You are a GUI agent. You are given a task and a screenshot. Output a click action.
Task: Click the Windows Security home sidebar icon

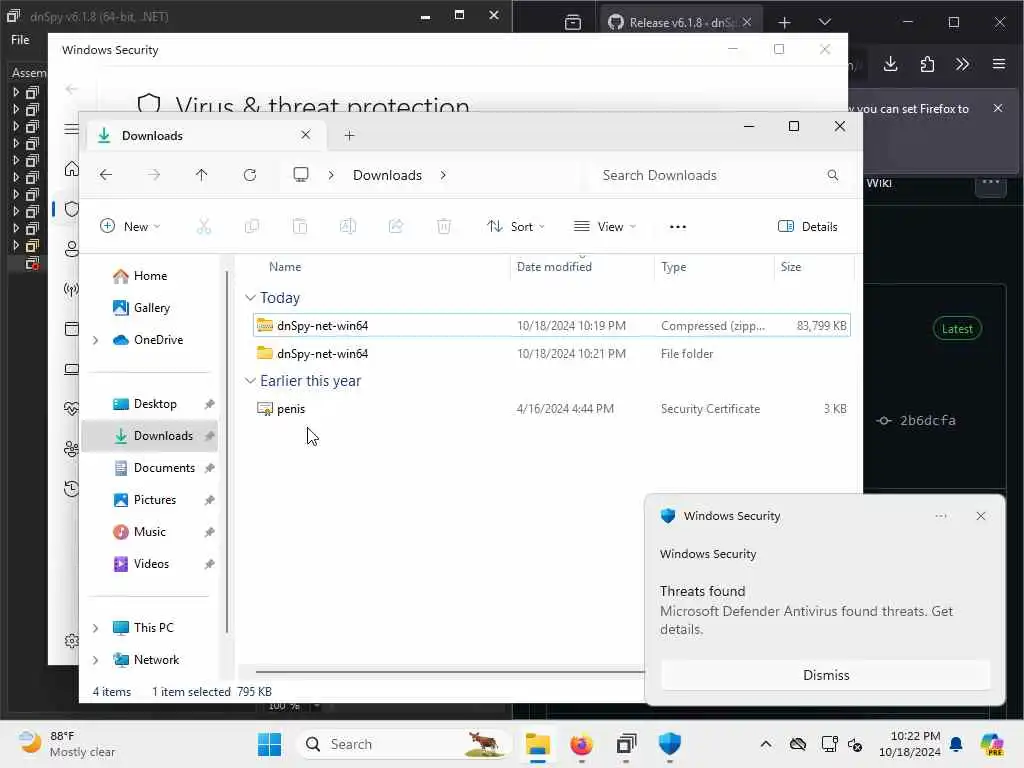(72, 169)
